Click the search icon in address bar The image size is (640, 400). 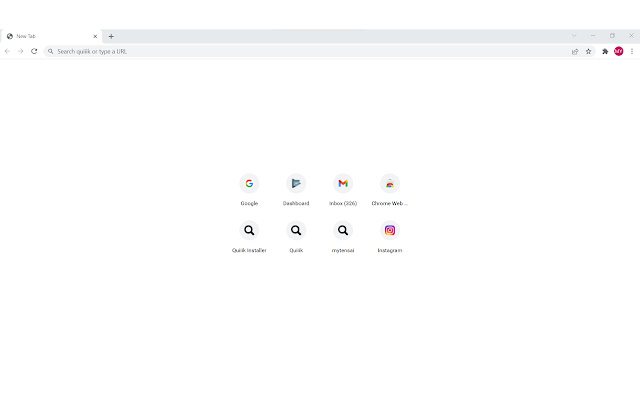pyautogui.click(x=51, y=51)
